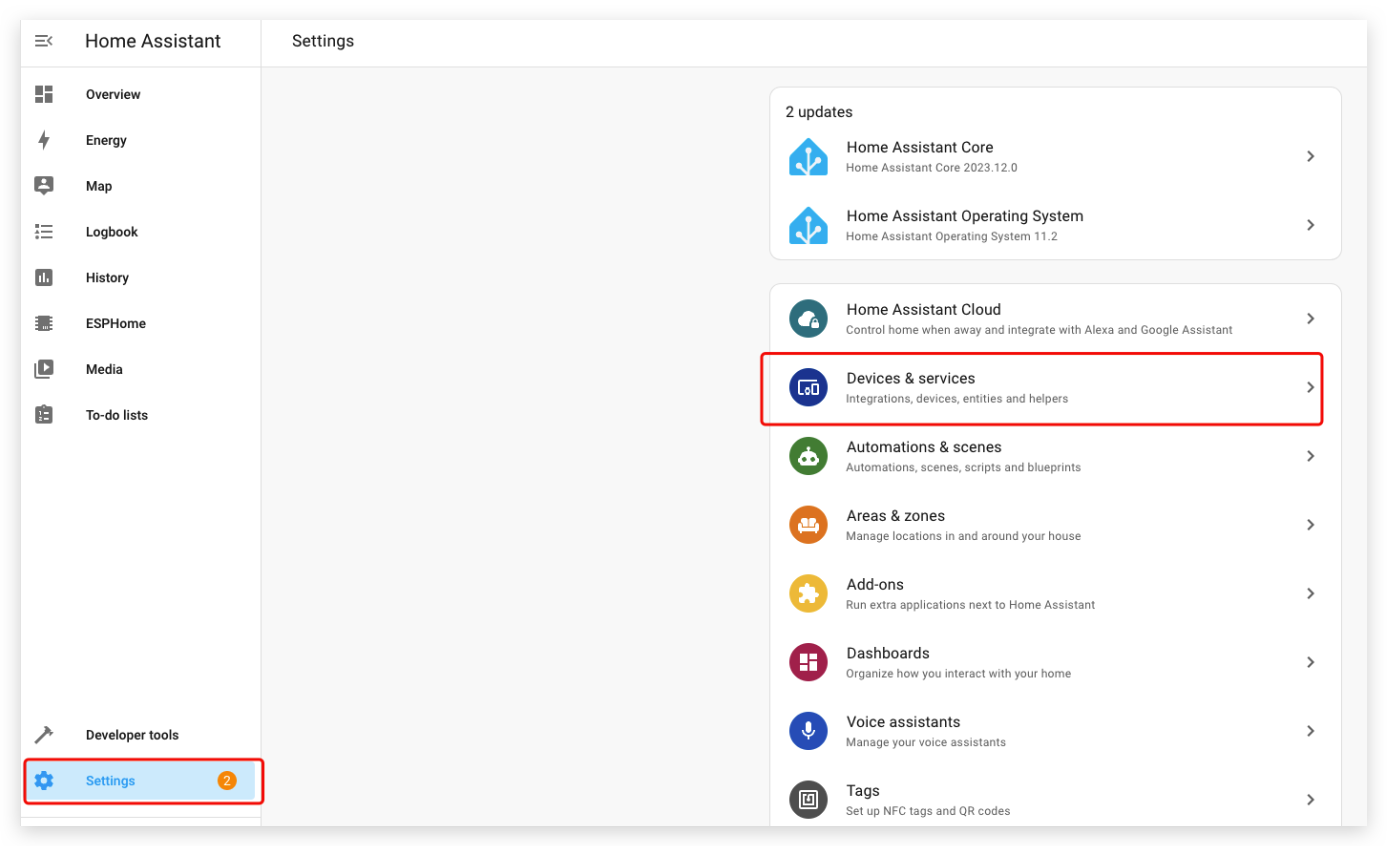Click the Map icon in the sidebar

click(44, 186)
